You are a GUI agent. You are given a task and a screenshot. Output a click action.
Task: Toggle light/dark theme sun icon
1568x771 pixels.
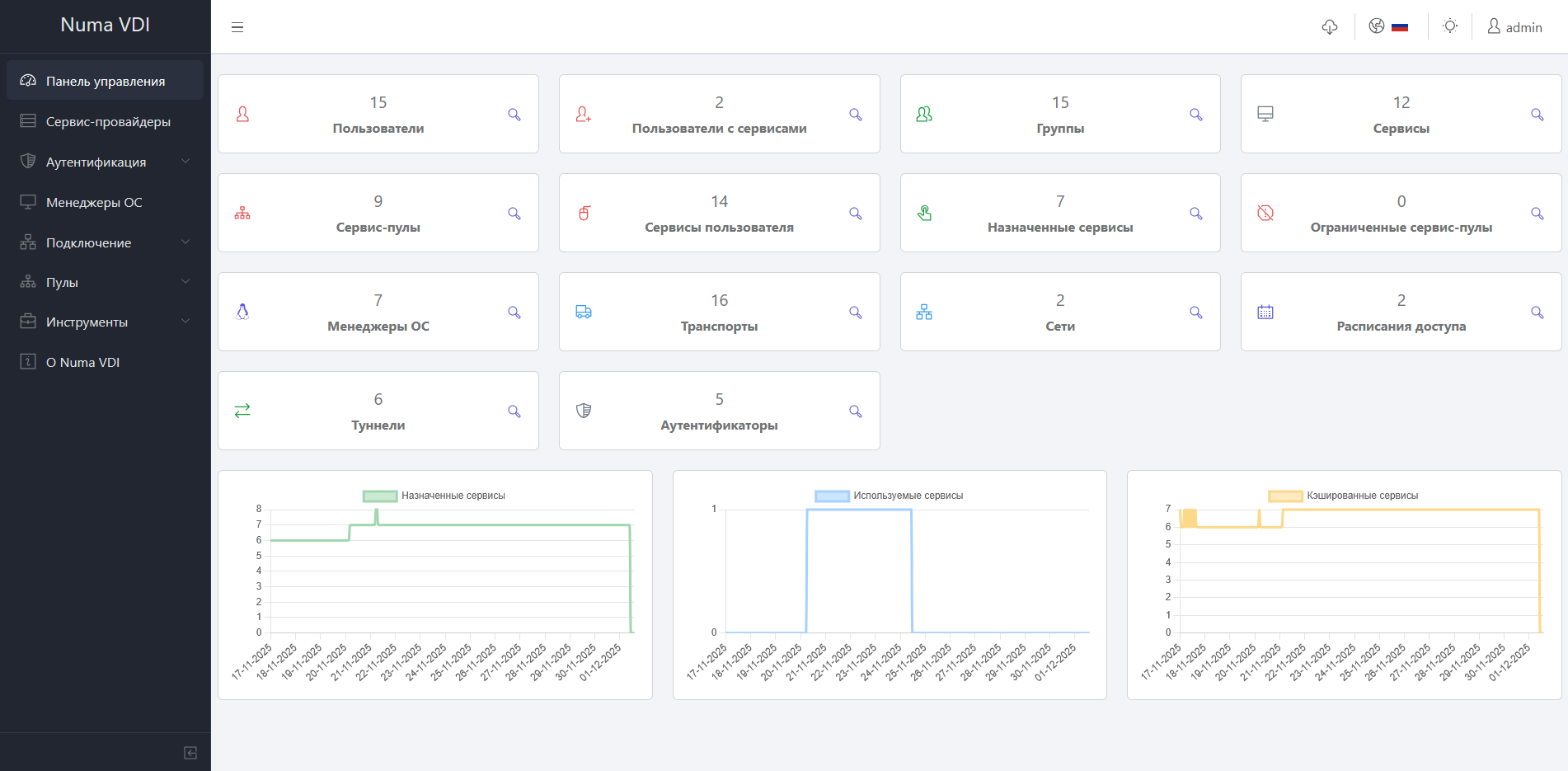click(1450, 26)
